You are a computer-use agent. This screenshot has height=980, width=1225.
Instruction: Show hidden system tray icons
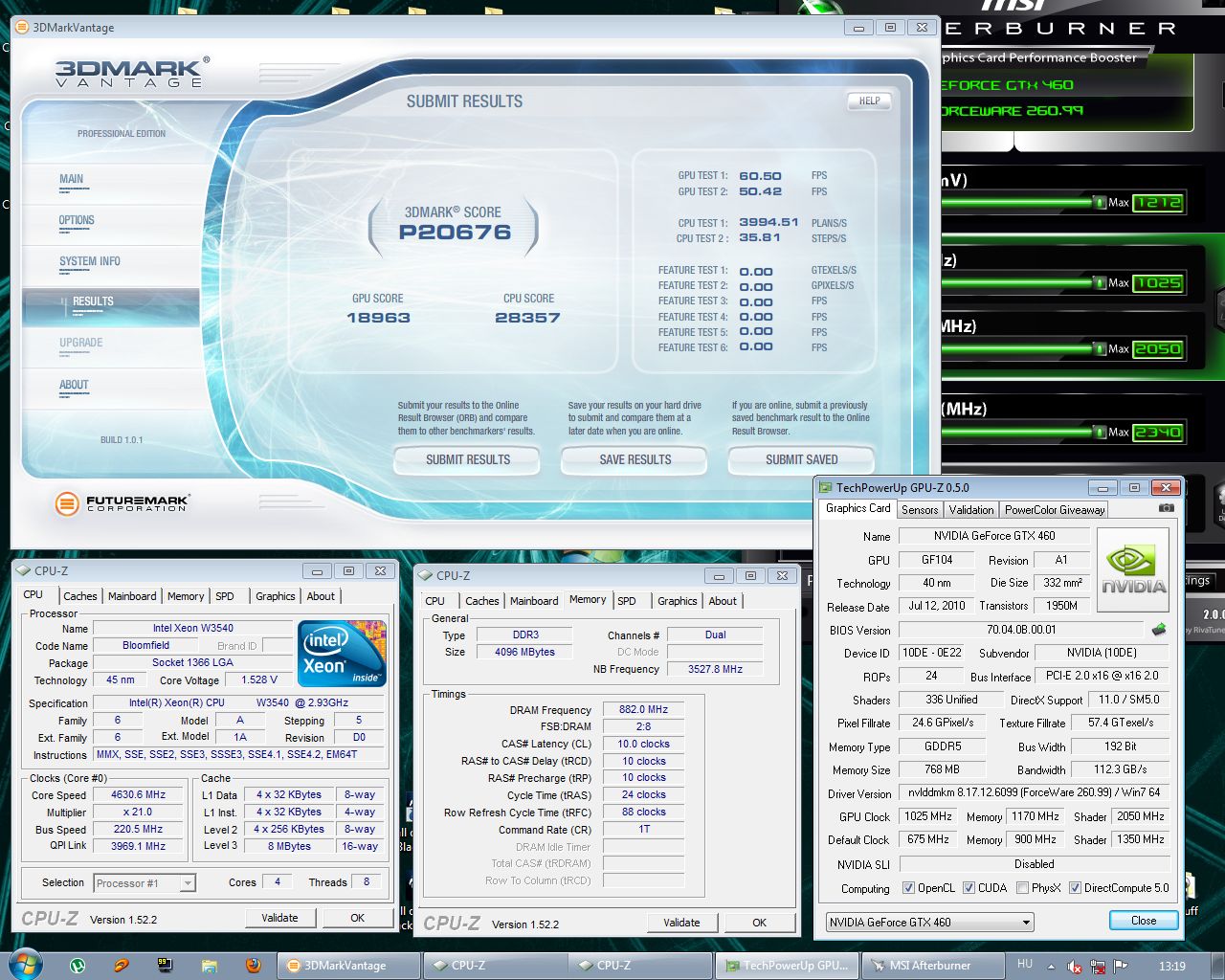[x=1051, y=967]
